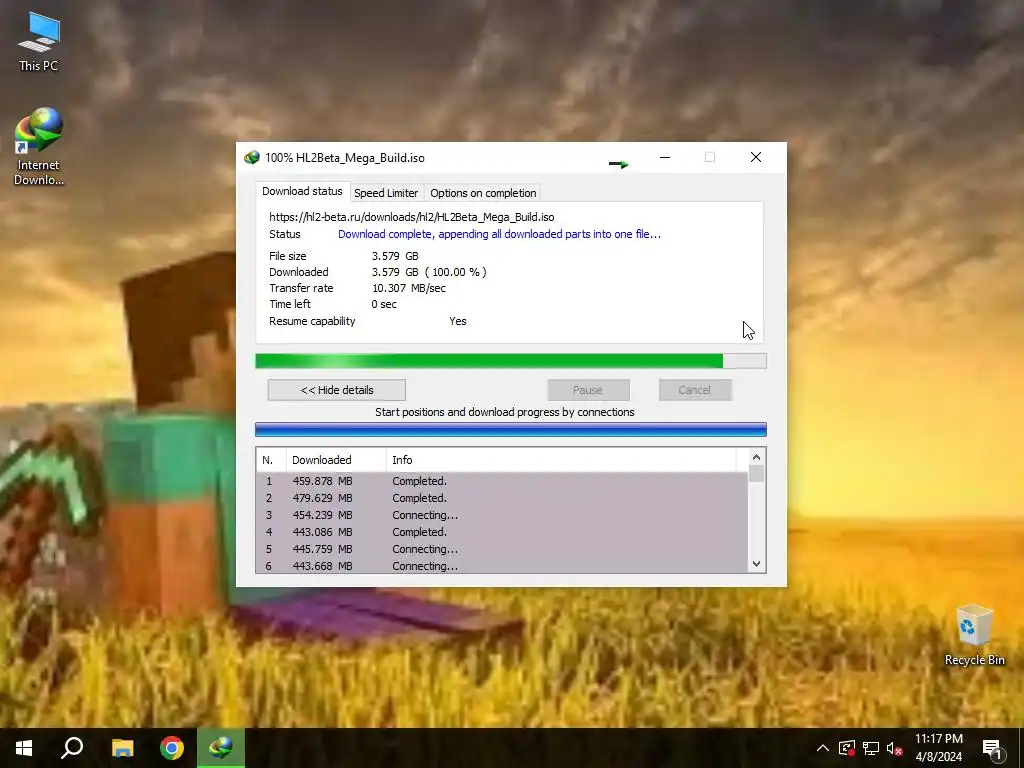Select connection row 454.239 MB
Viewport: 1024px width, 768px height.
[502, 515]
